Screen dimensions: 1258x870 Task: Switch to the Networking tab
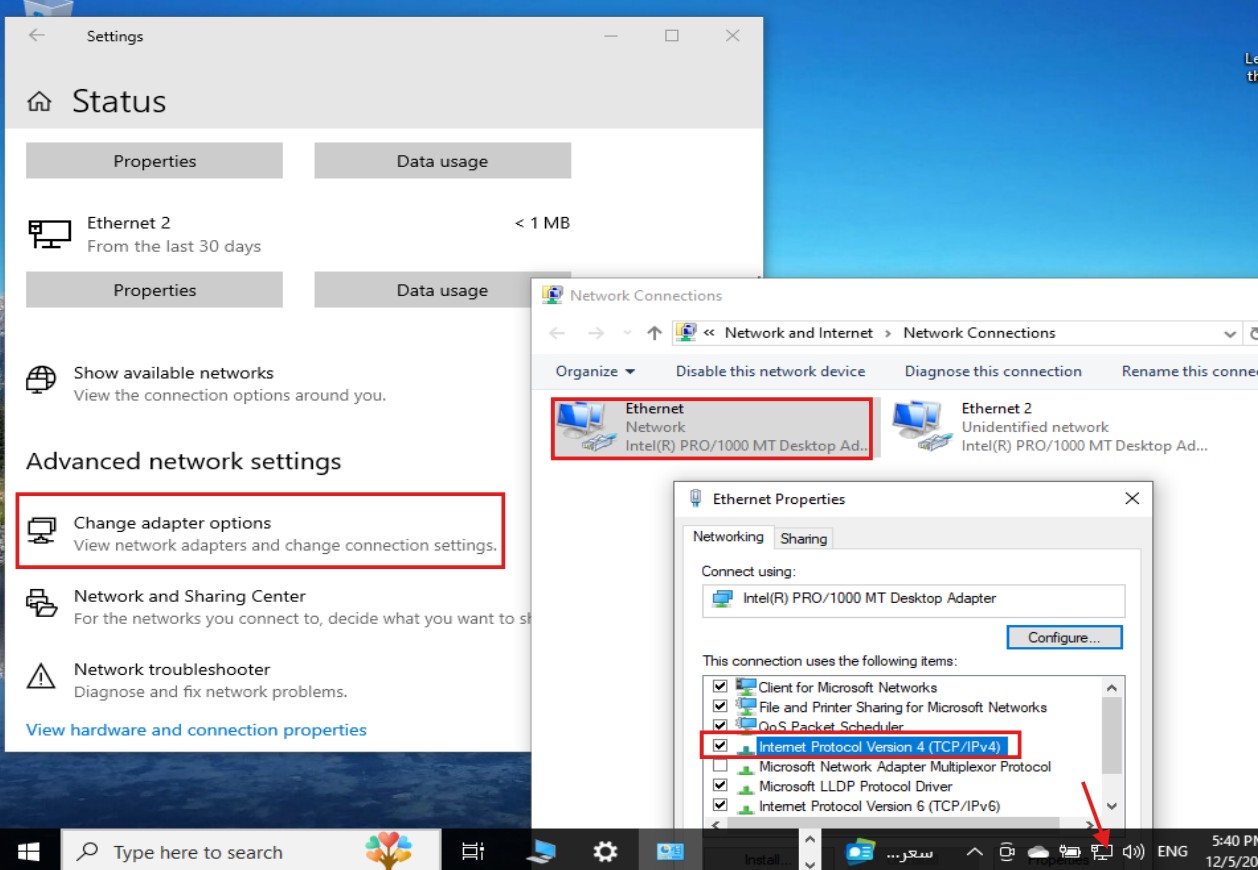pos(728,537)
